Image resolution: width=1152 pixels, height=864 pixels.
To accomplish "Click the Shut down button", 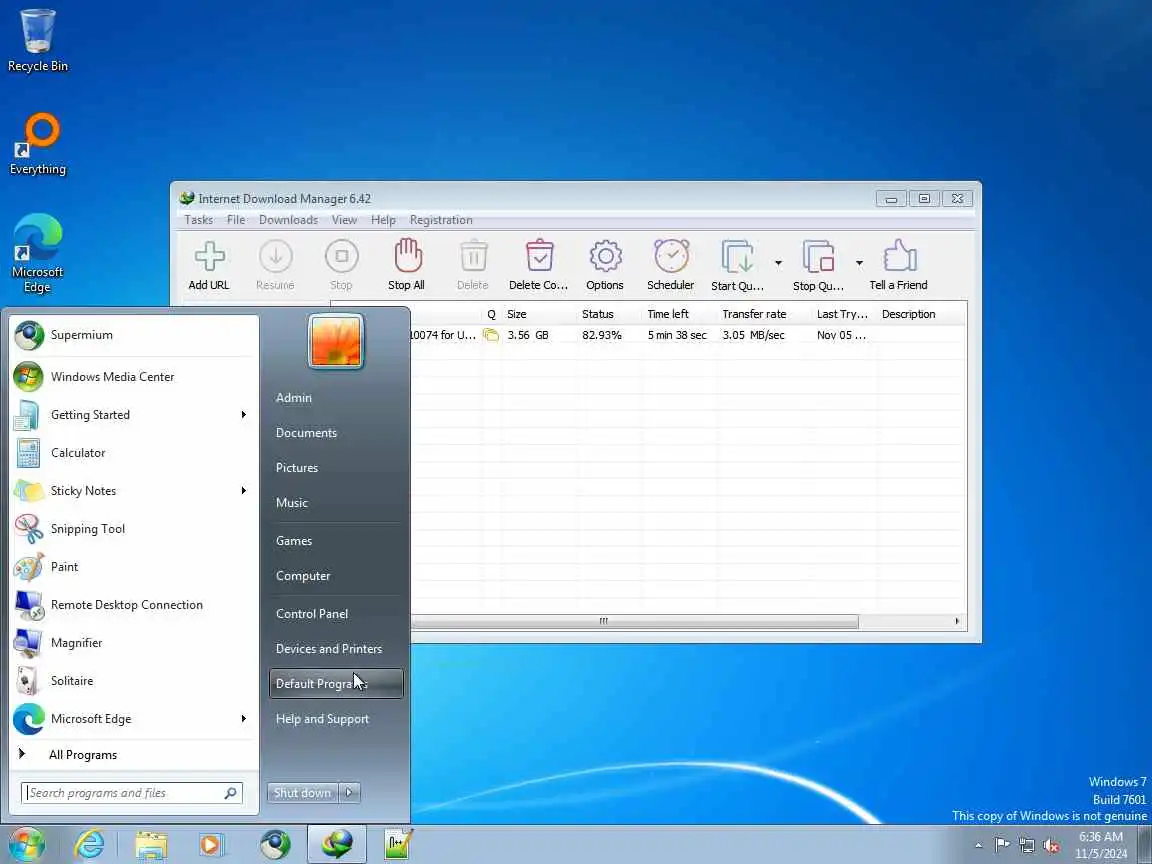I will pos(303,793).
